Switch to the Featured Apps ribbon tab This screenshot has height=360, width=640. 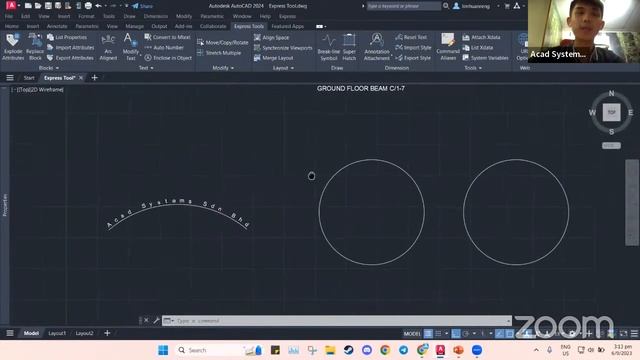coord(287,26)
